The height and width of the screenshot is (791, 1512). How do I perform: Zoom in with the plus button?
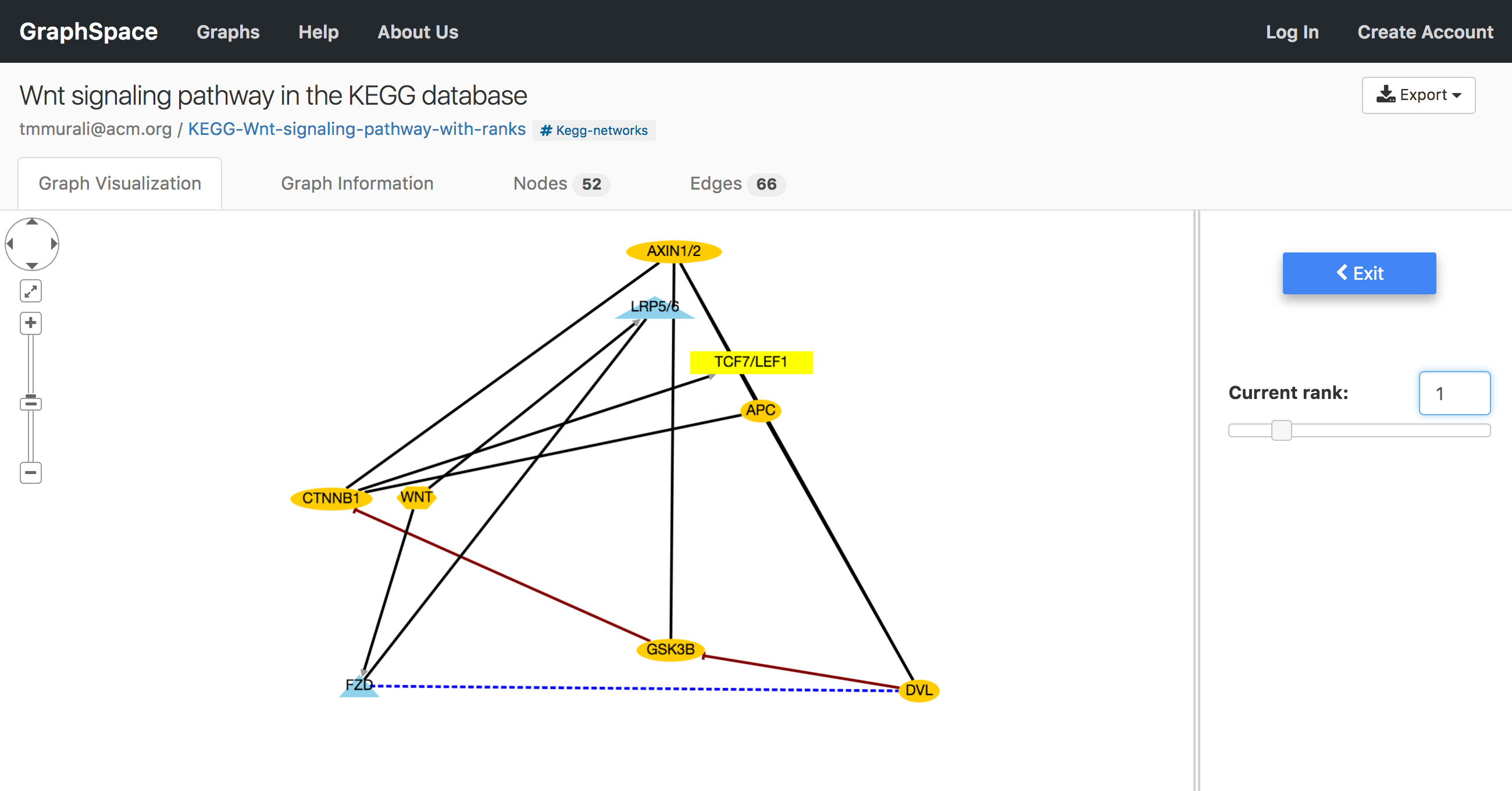point(31,323)
